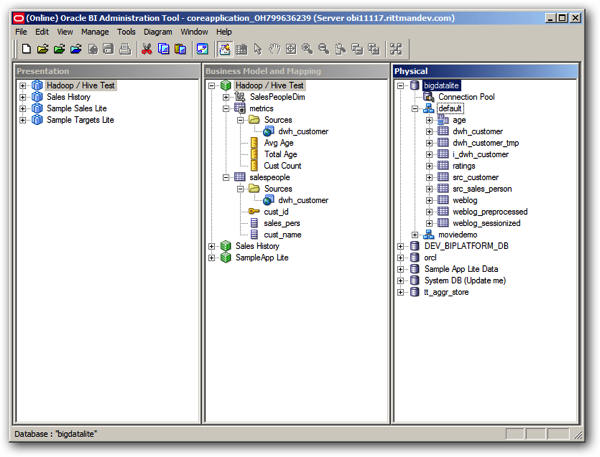Select the hand Pan tool icon
Image resolution: width=600 pixels, height=457 pixels.
[274, 49]
